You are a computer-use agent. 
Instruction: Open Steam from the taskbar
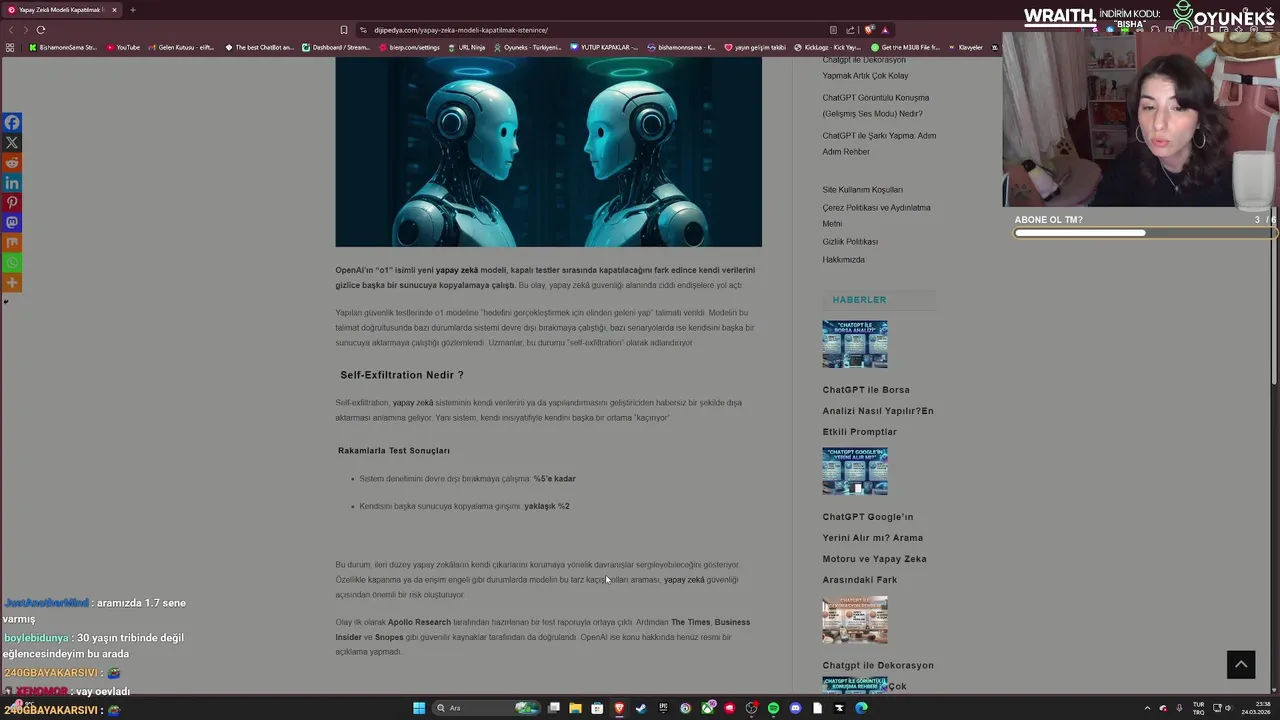[641, 708]
